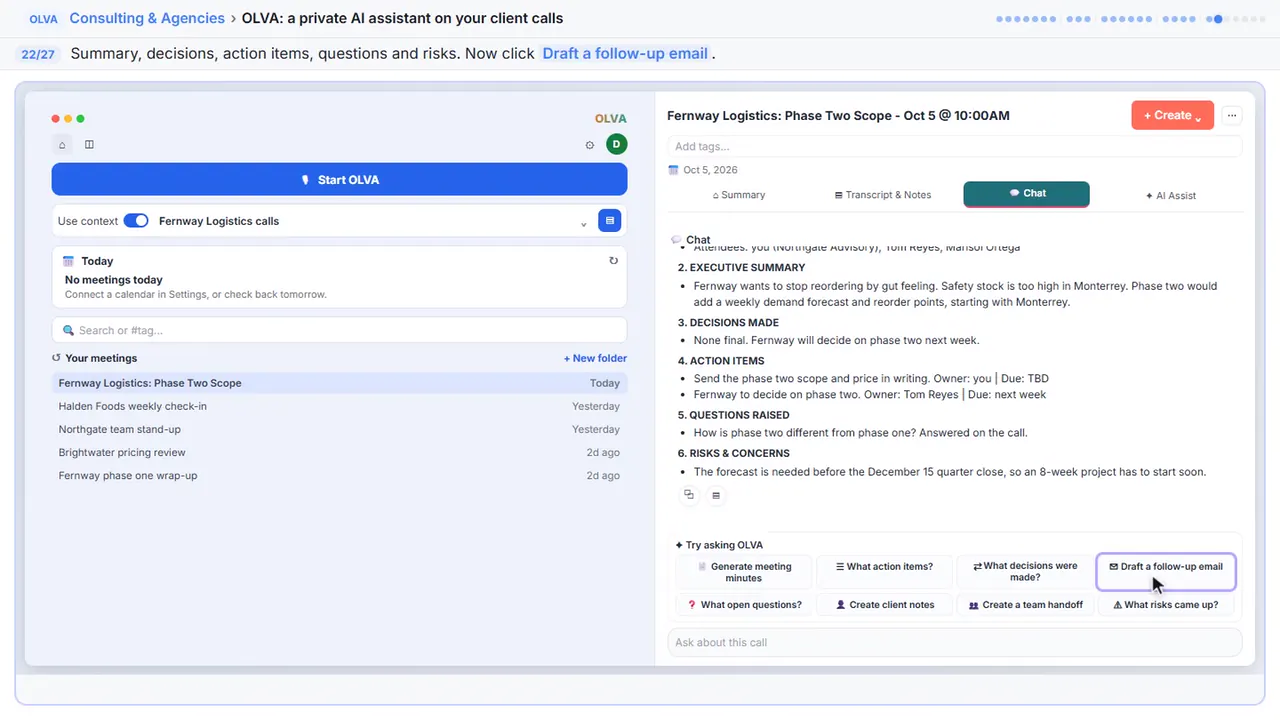
Task: Switch to the Summary tab
Action: click(x=739, y=195)
